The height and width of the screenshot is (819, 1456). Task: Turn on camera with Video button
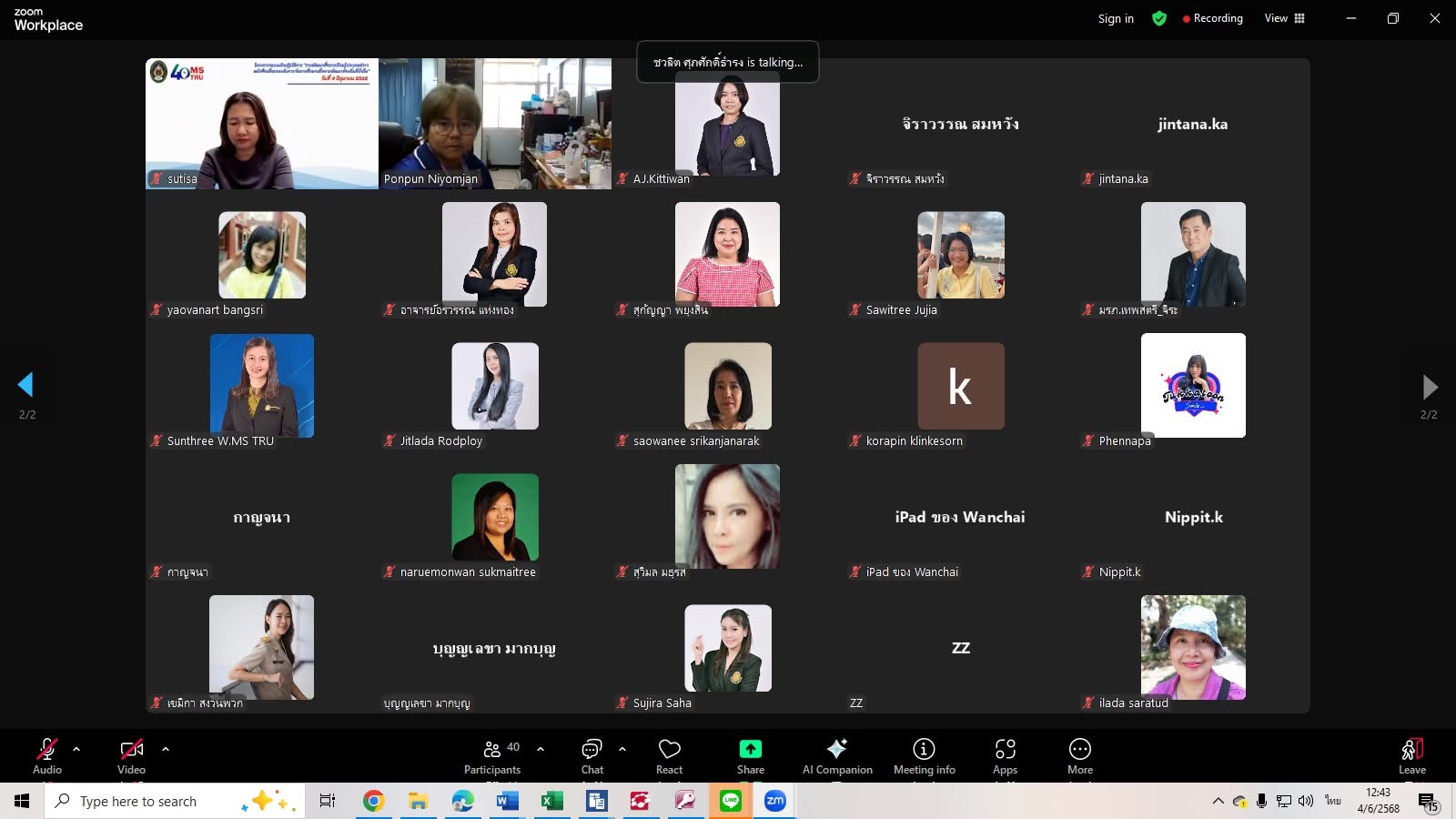(x=131, y=756)
